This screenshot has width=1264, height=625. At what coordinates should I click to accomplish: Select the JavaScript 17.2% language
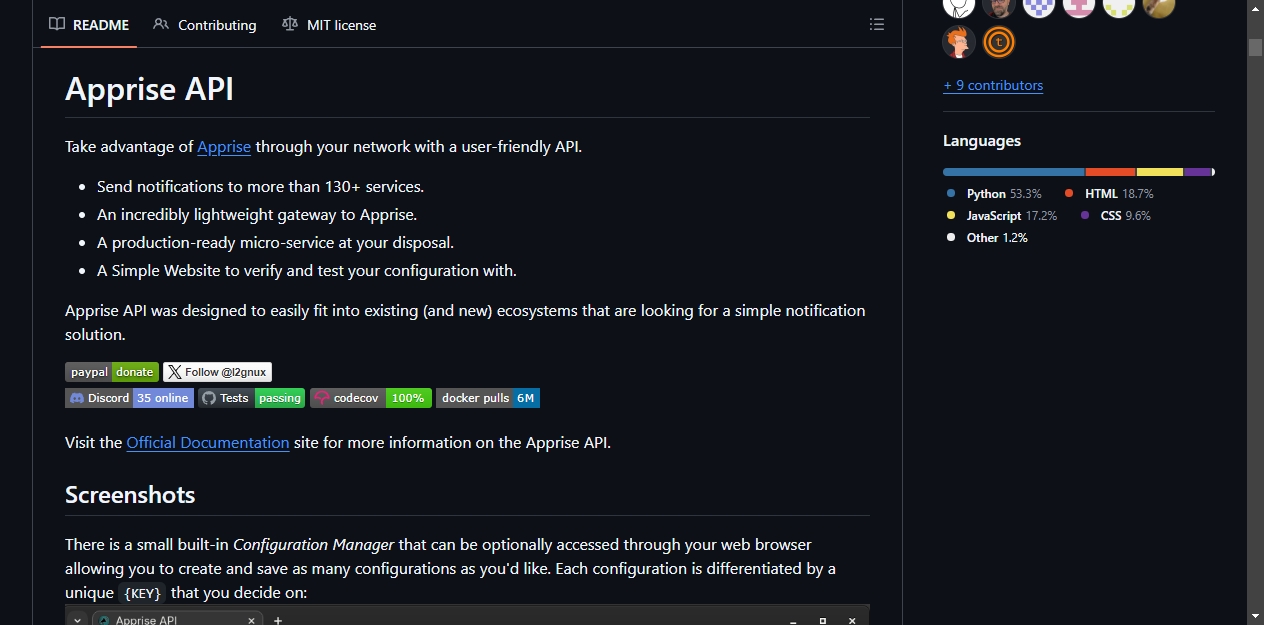click(x=1001, y=216)
